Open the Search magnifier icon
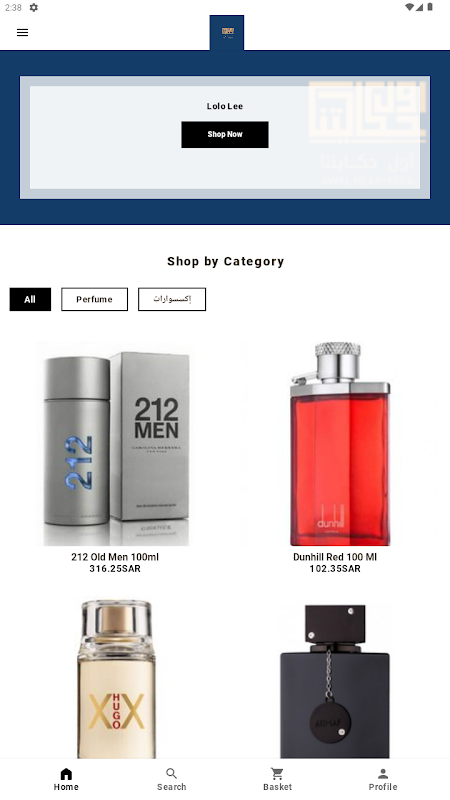The image size is (450, 800). click(172, 773)
